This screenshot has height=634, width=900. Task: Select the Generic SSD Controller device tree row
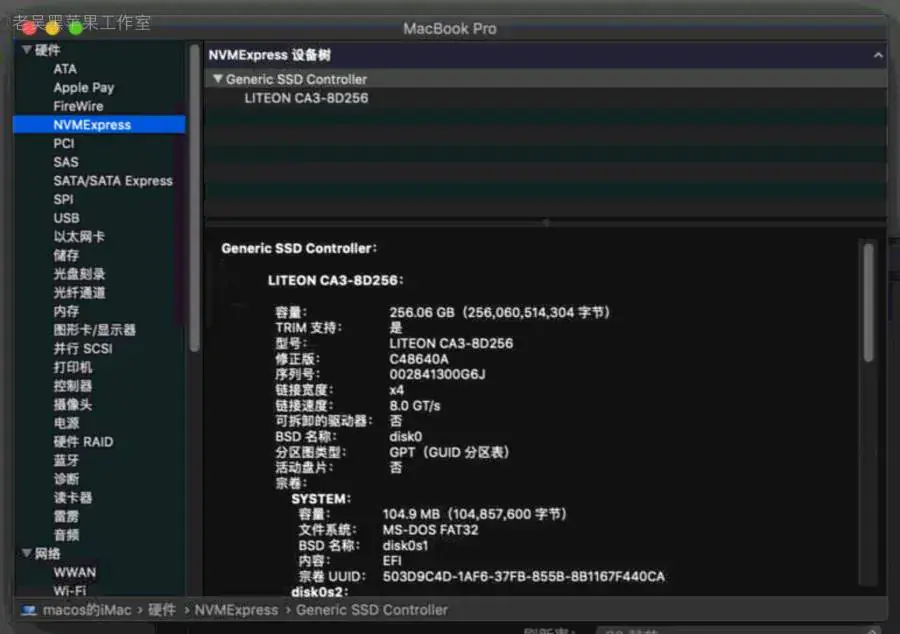545,79
